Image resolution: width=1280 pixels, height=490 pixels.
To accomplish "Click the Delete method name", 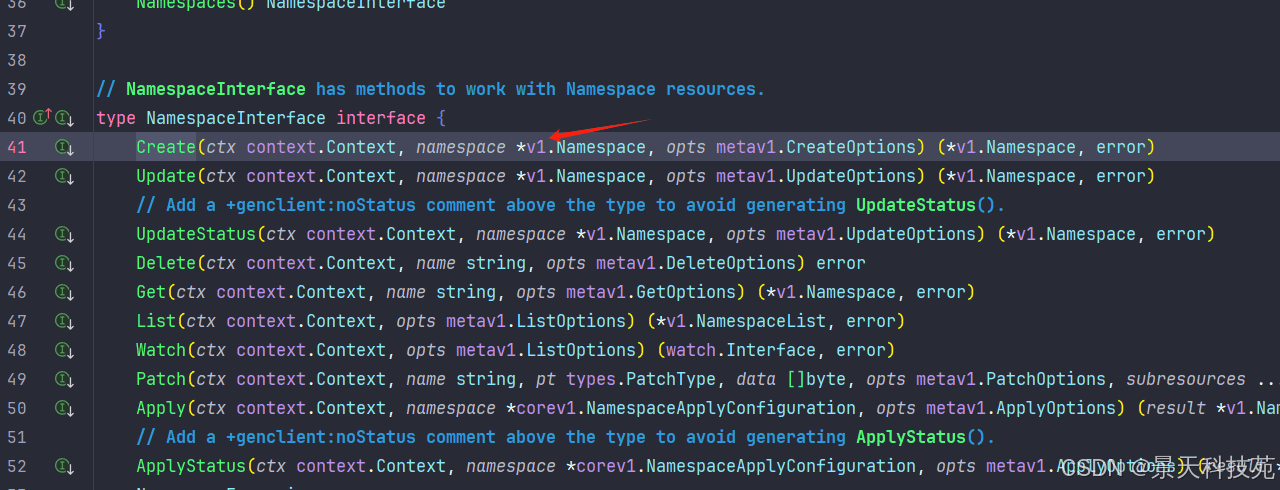I will pyautogui.click(x=166, y=263).
